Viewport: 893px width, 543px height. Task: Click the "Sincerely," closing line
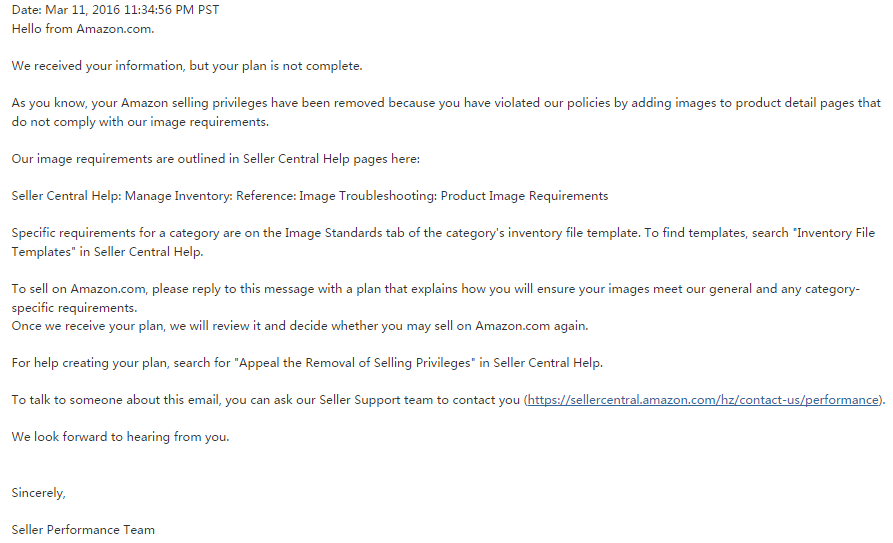tap(38, 492)
